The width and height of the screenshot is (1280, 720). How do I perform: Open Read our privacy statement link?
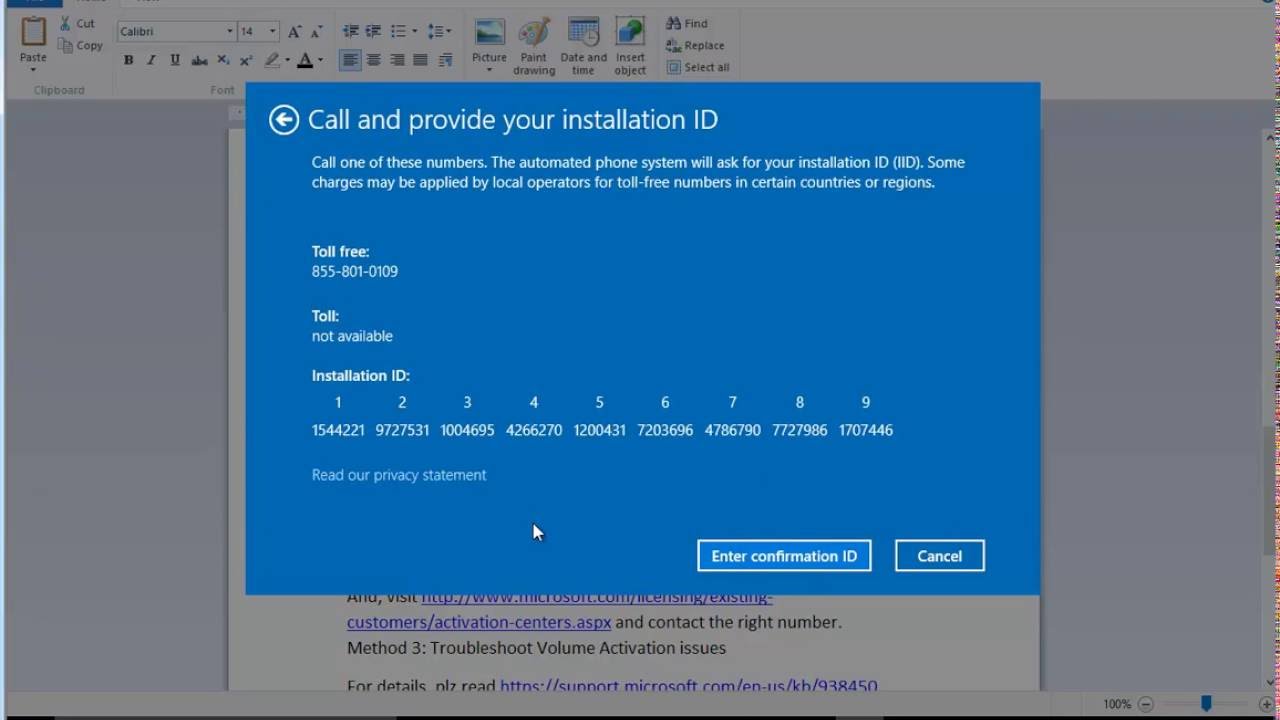click(399, 475)
